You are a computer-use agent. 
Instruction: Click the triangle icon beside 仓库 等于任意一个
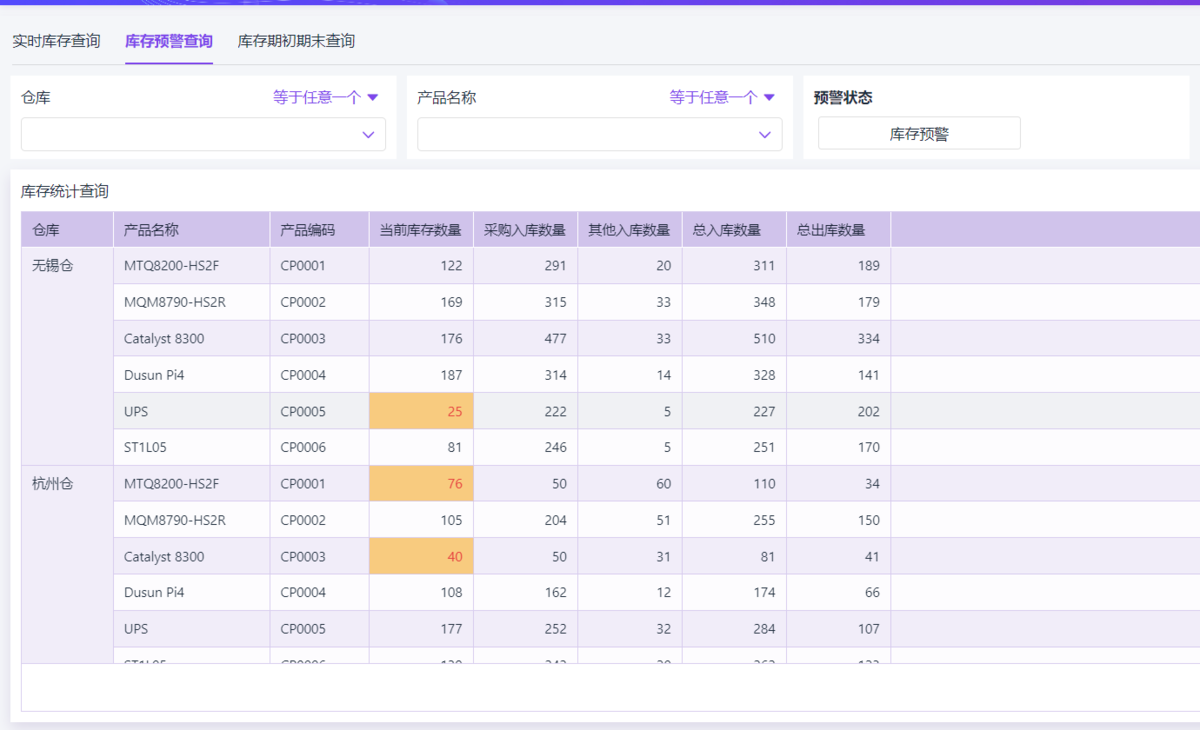click(x=373, y=97)
